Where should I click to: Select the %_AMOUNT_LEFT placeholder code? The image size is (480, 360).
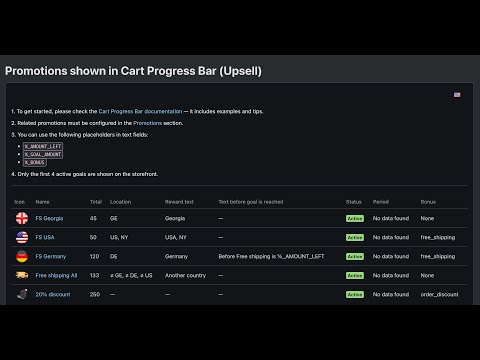coord(43,146)
